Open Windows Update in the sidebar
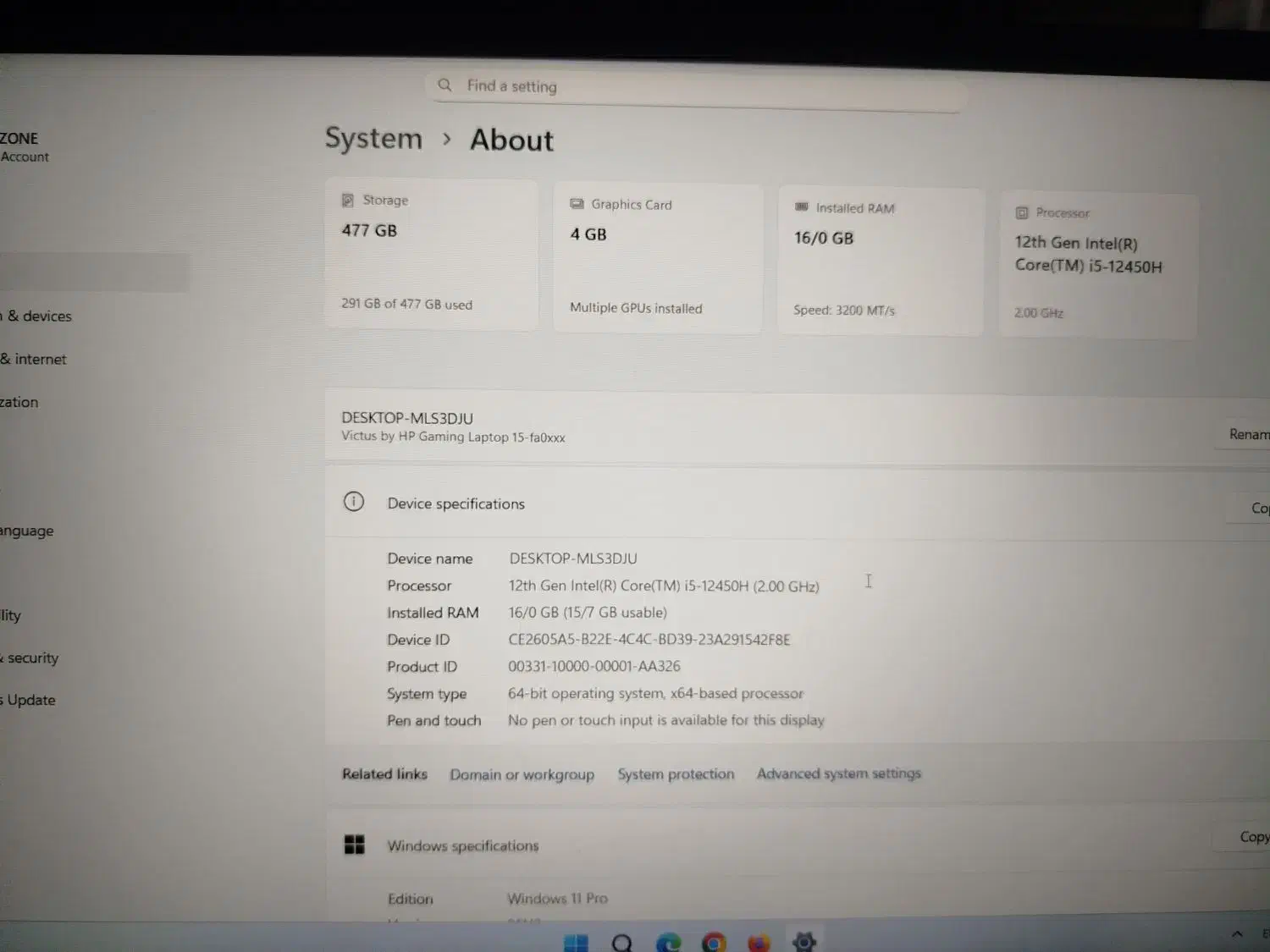This screenshot has width=1270, height=952. click(28, 700)
